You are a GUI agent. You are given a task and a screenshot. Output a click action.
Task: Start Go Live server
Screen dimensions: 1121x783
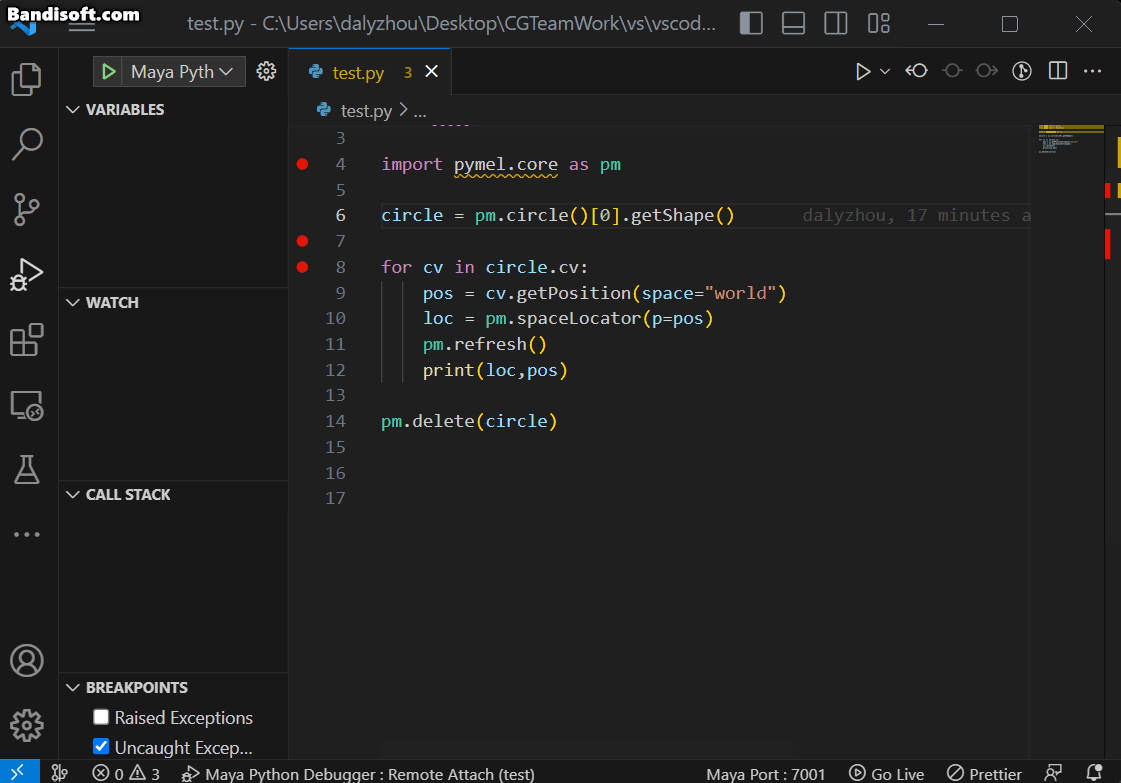tap(887, 774)
